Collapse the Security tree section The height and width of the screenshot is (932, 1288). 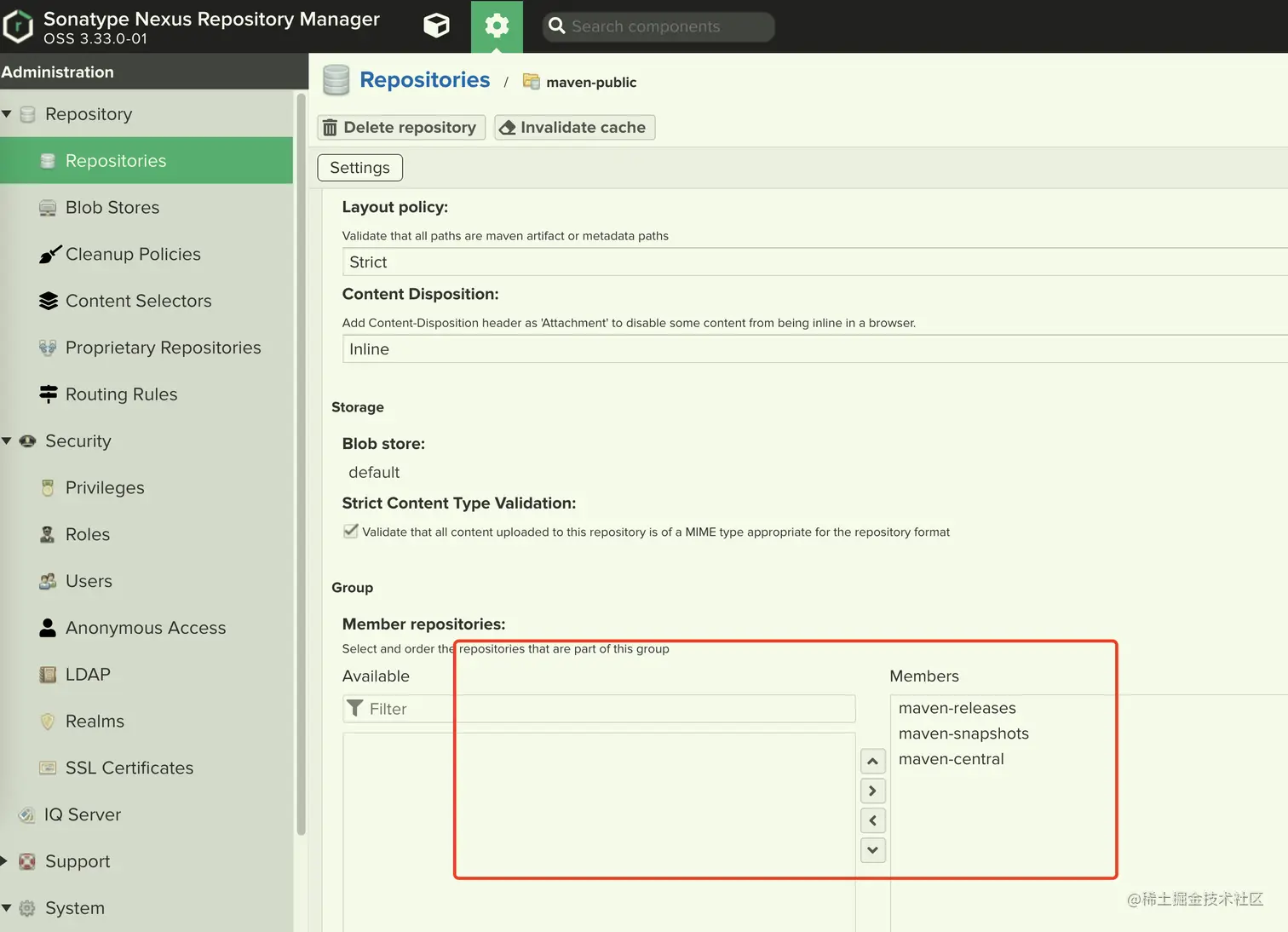(x=7, y=441)
